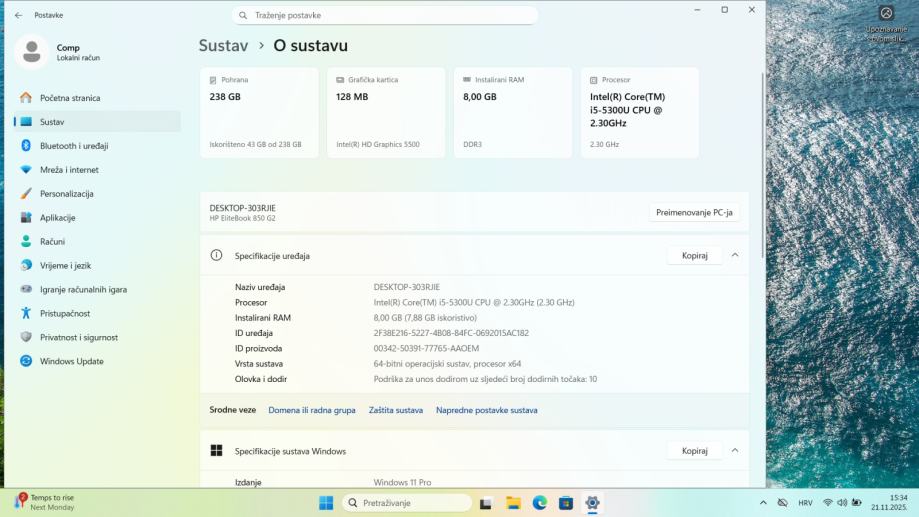Click the Računi person icon
Image resolution: width=919 pixels, height=517 pixels.
tap(26, 242)
